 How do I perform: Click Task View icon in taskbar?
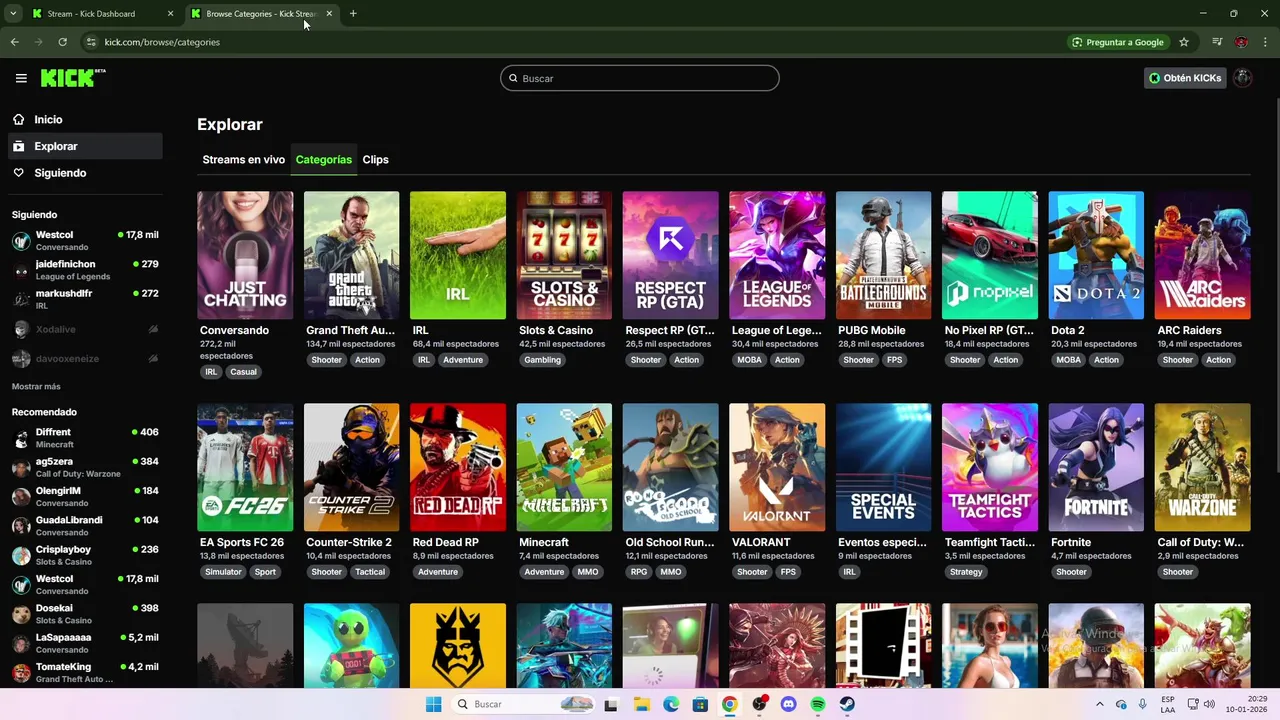pyautogui.click(x=611, y=704)
